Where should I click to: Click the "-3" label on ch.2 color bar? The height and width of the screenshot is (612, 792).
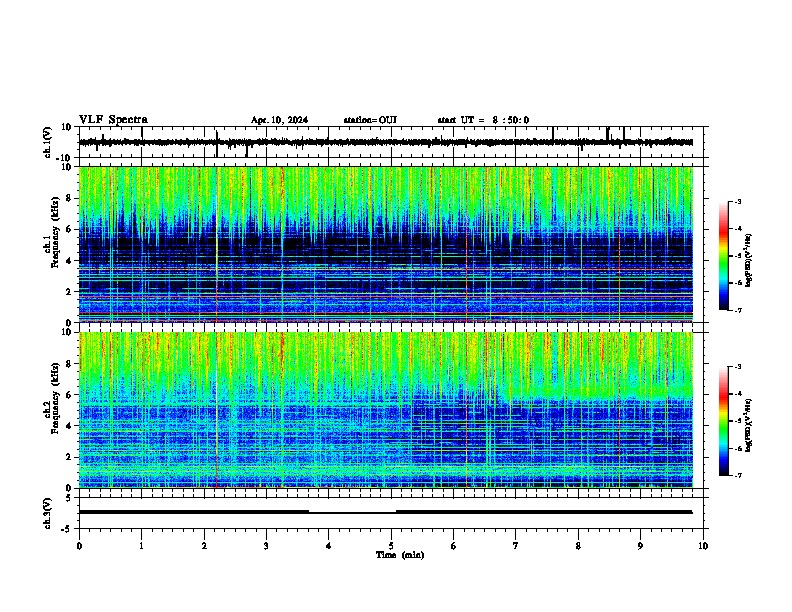click(x=737, y=367)
